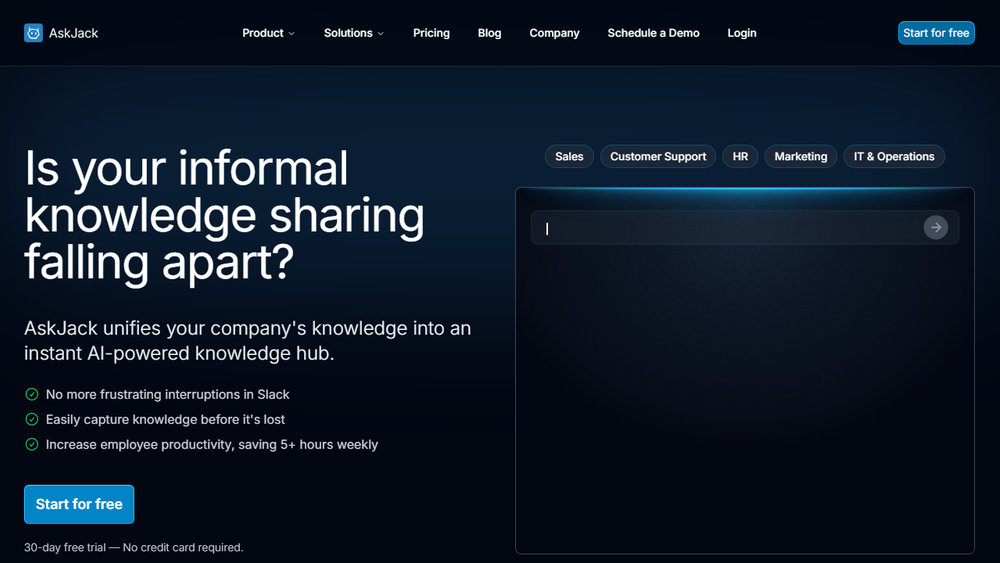Viewport: 1000px width, 563px height.
Task: Click checkmark icon beside Slack interruptions line
Action: (x=31, y=395)
